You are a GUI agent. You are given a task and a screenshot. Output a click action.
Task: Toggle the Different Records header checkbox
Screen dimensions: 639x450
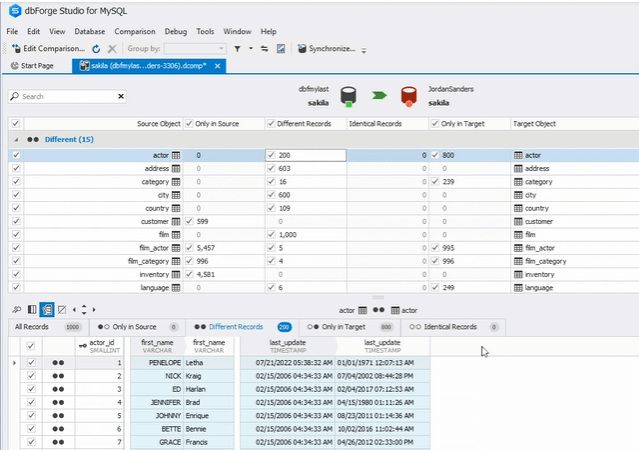click(x=271, y=123)
